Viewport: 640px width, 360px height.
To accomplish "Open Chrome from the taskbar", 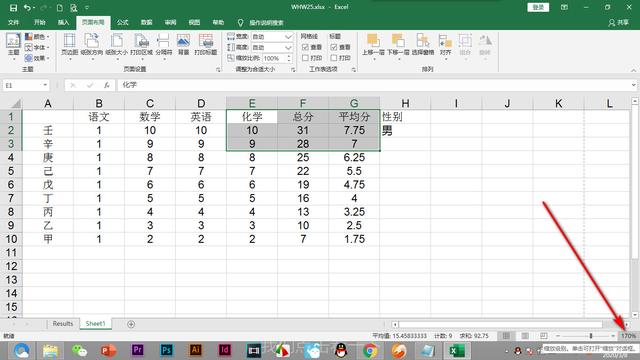I will click(x=370, y=350).
